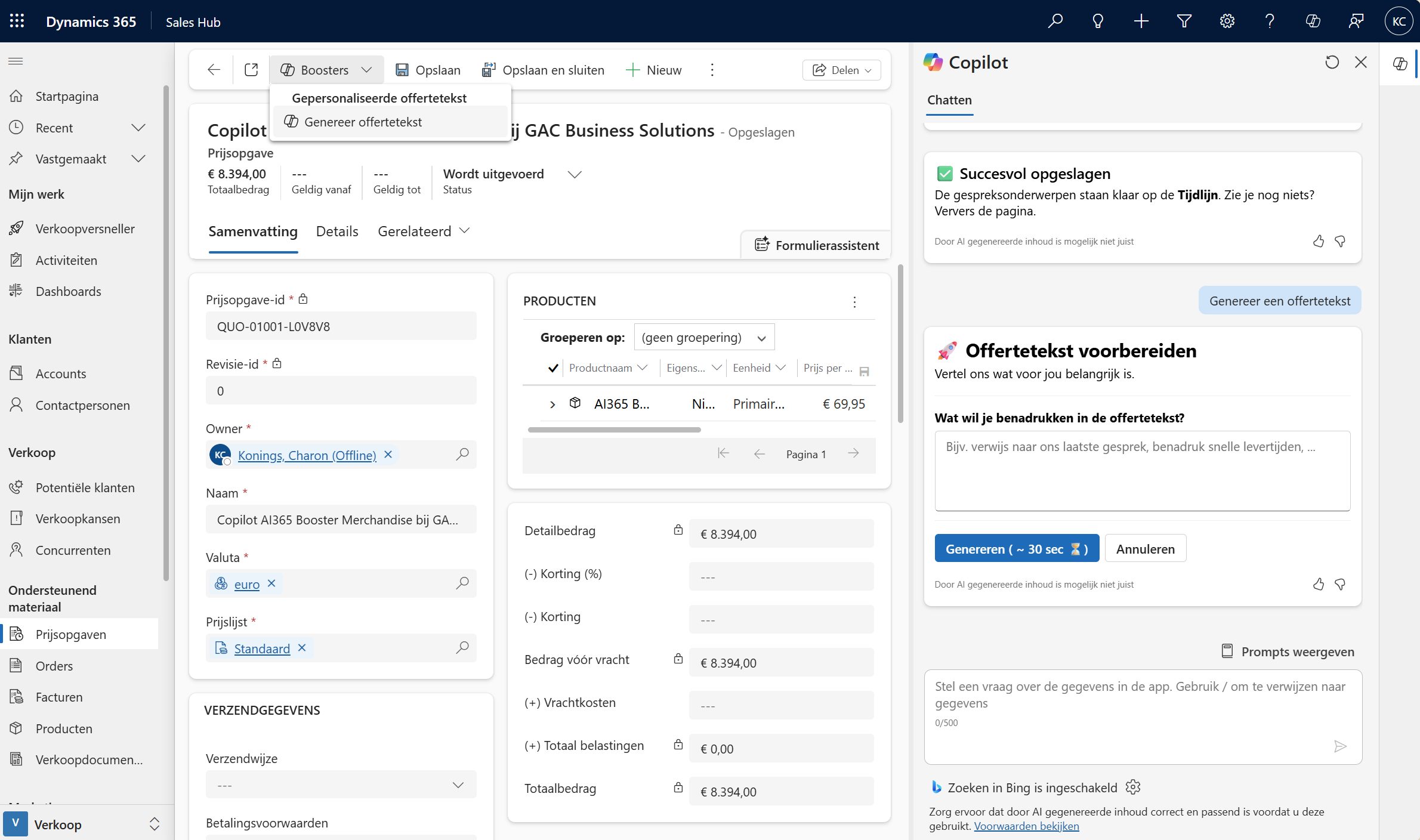The image size is (1420, 840).
Task: Open Bing search settings gear icon
Action: coord(1133,787)
